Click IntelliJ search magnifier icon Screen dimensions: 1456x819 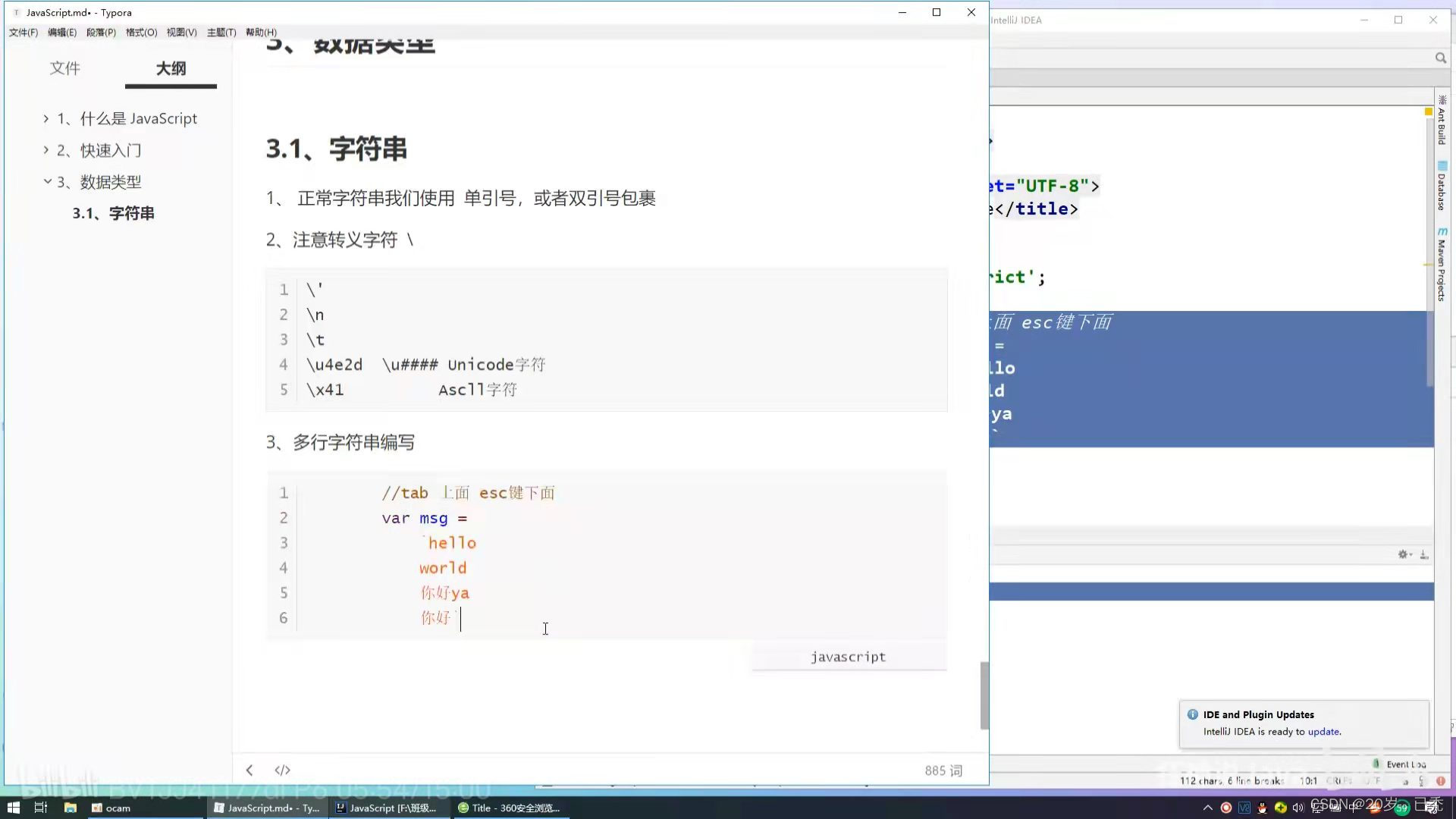pyautogui.click(x=1440, y=58)
